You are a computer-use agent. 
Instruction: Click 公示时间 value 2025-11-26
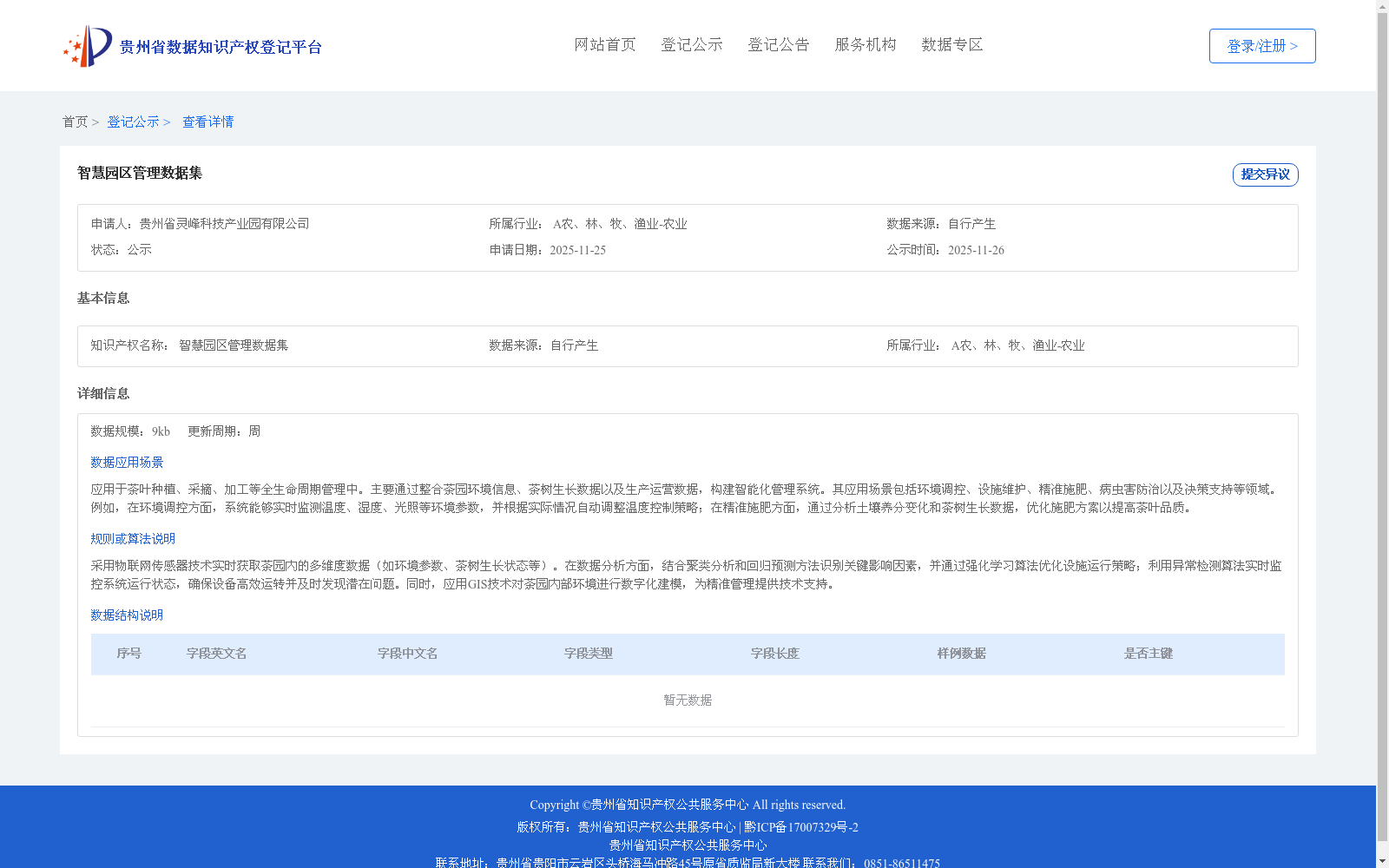(x=976, y=250)
